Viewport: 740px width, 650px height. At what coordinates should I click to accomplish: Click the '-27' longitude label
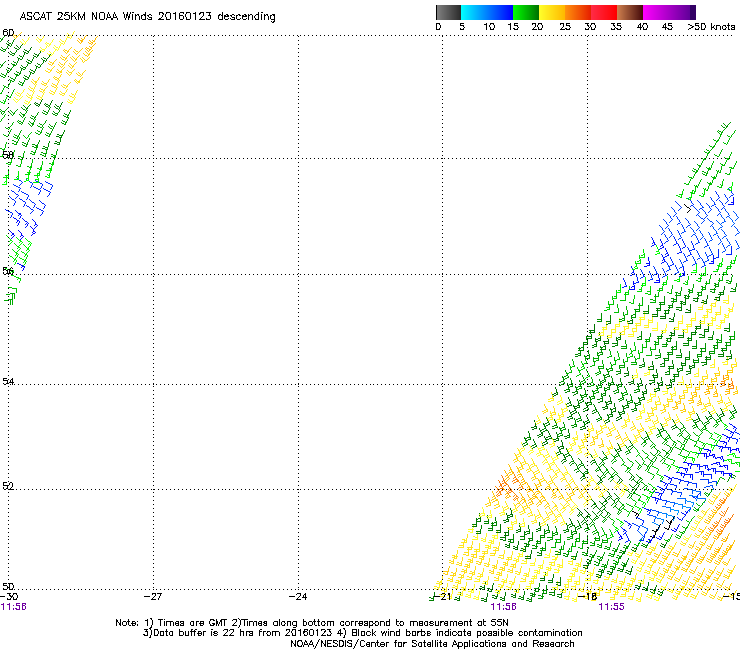point(153,597)
